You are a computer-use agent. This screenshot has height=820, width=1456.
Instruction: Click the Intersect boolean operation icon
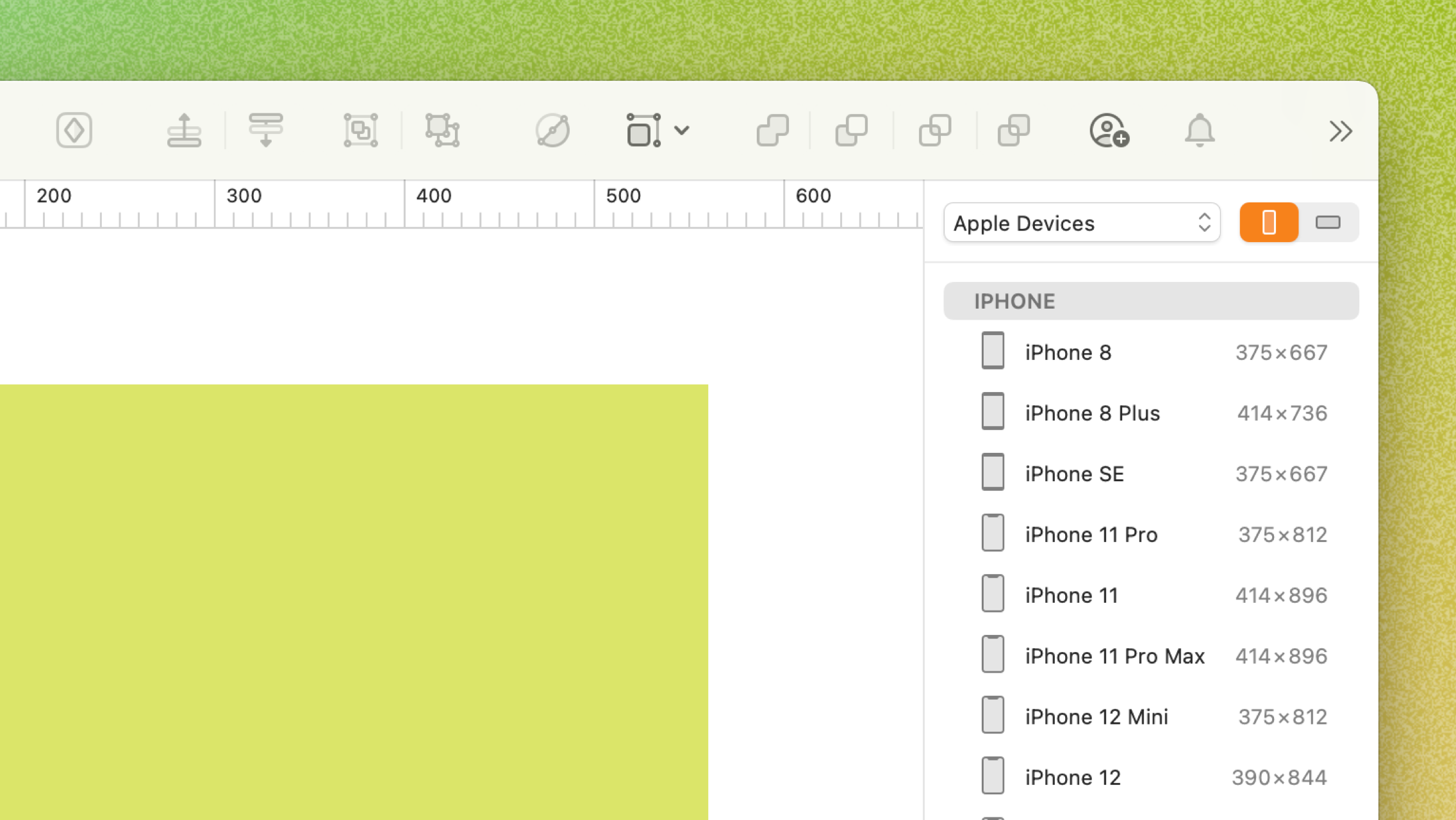click(x=935, y=131)
